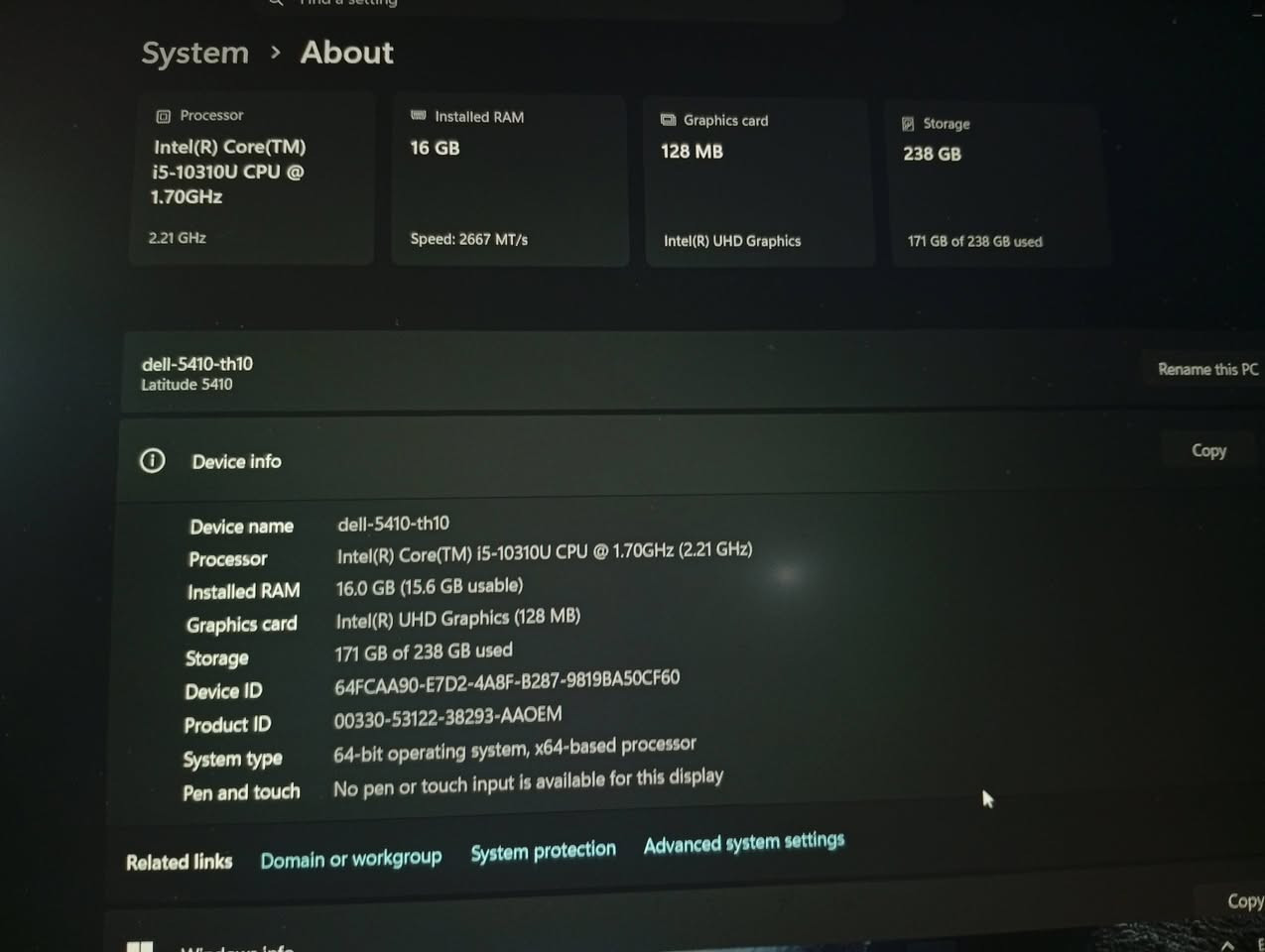This screenshot has height=952, width=1265.
Task: Open Domain or workgroup link
Action: point(351,859)
